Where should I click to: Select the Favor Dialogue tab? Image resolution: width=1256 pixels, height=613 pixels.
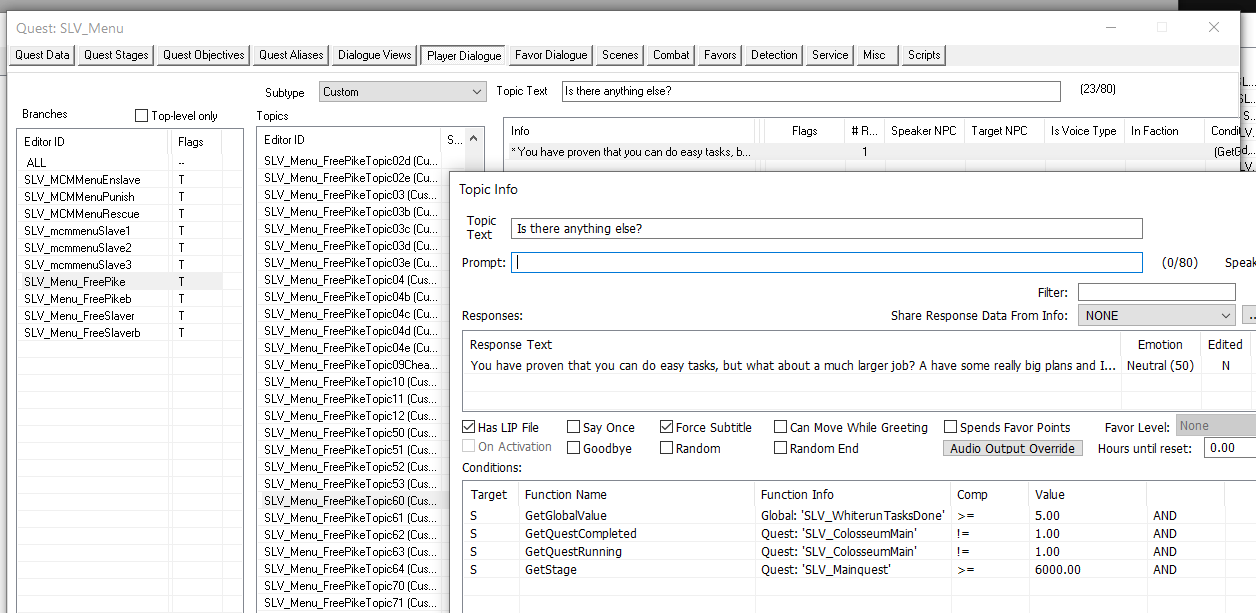[551, 55]
